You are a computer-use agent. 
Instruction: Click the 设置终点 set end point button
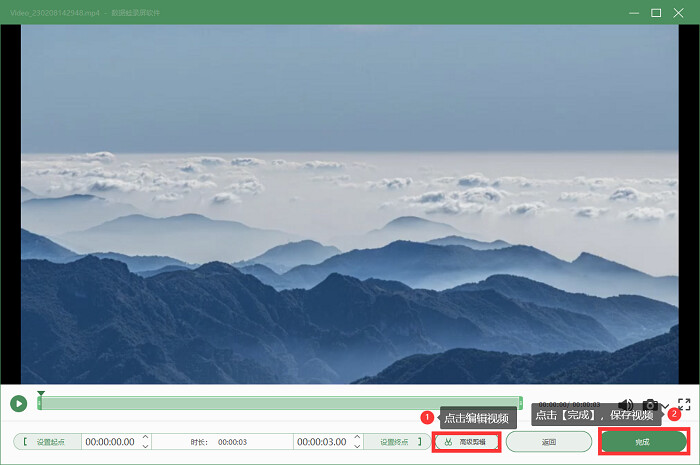point(397,442)
